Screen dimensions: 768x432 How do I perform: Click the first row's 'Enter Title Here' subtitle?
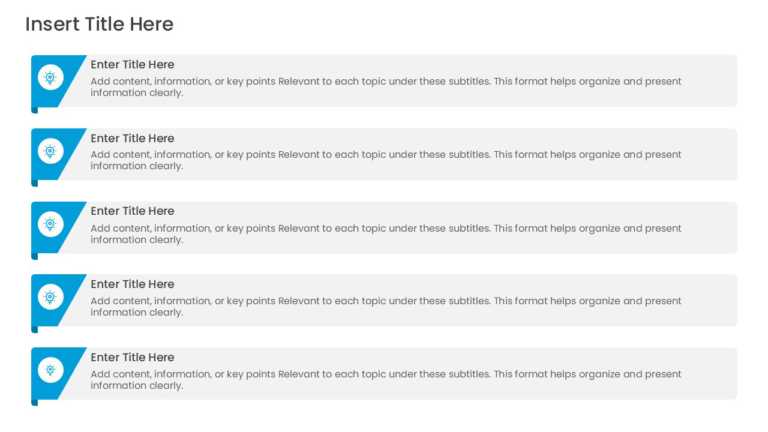[132, 65]
